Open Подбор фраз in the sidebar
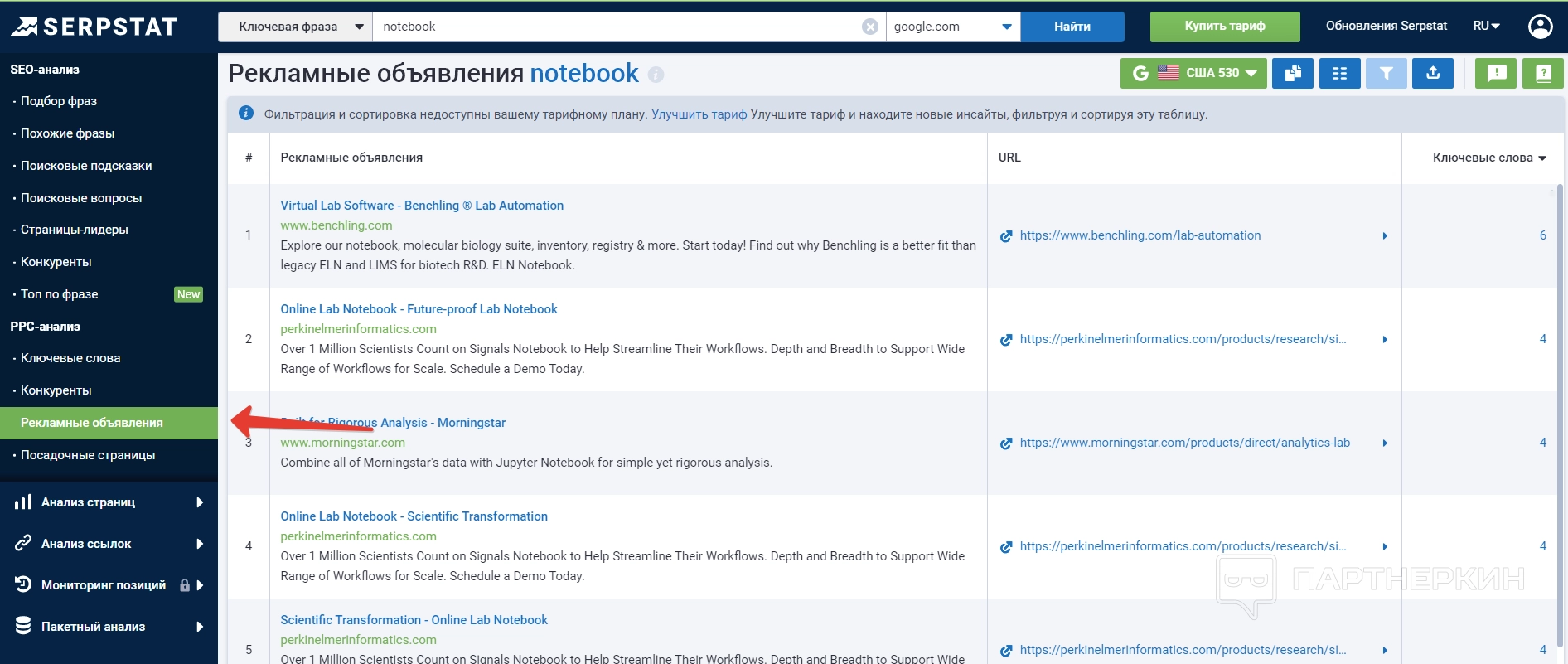1568x664 pixels. click(x=59, y=101)
